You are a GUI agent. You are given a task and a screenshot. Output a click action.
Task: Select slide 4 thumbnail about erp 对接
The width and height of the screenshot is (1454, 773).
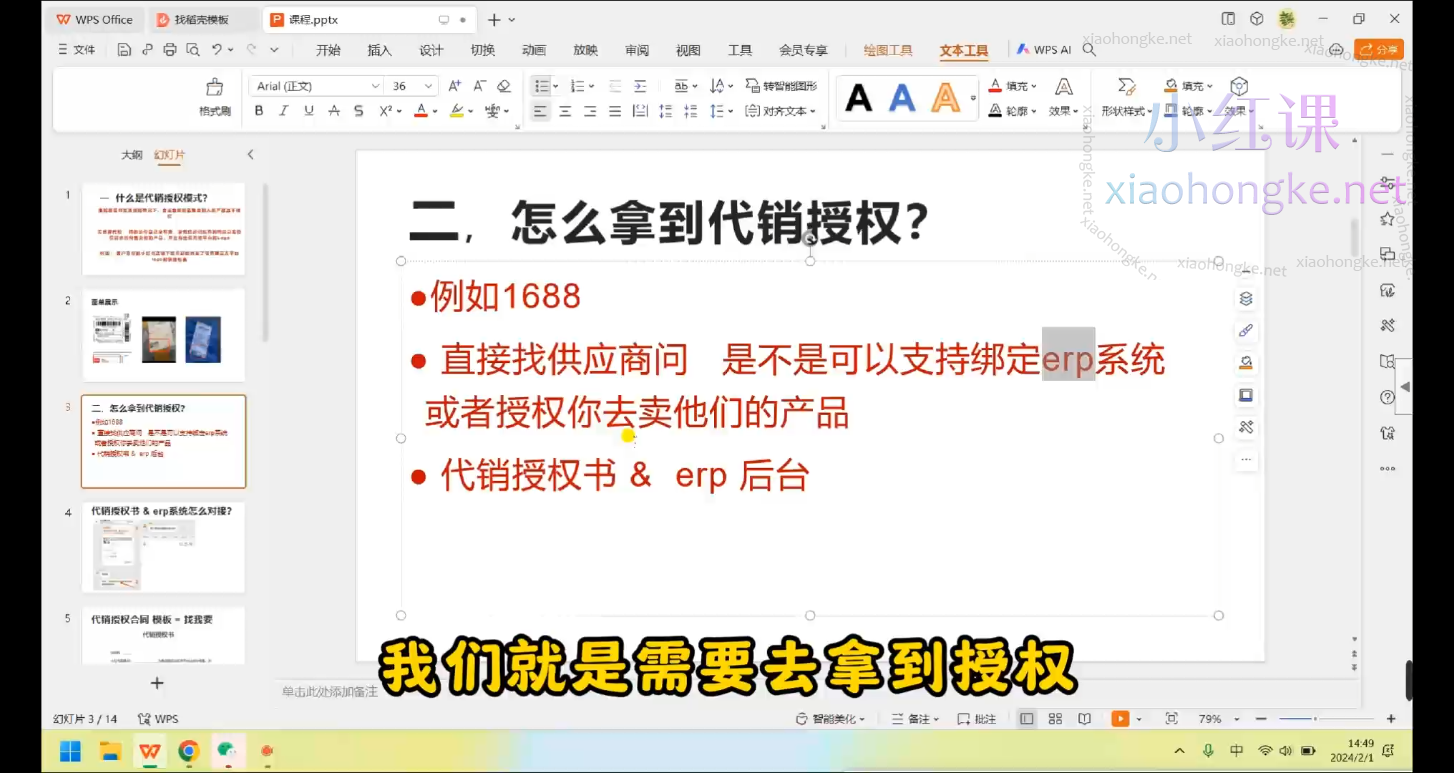(x=163, y=545)
